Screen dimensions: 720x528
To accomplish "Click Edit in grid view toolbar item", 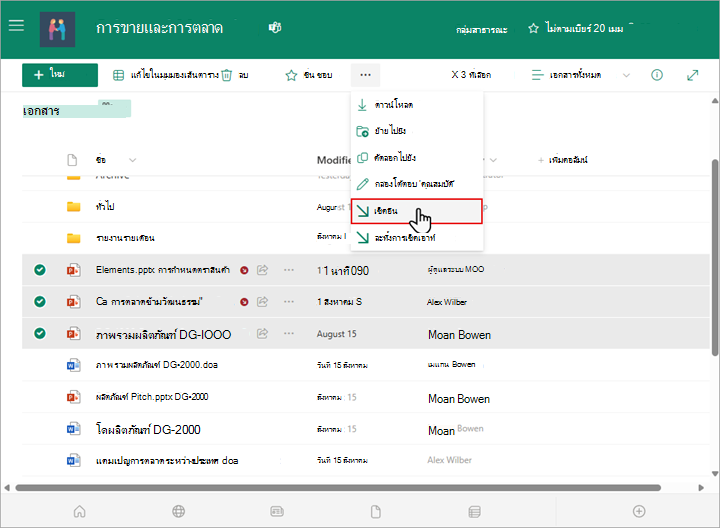I will coord(165,75).
